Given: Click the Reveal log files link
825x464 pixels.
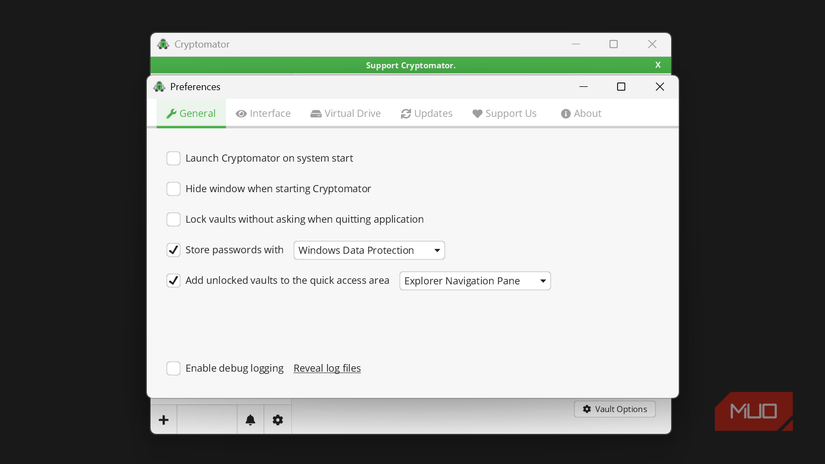Looking at the screenshot, I should [327, 368].
